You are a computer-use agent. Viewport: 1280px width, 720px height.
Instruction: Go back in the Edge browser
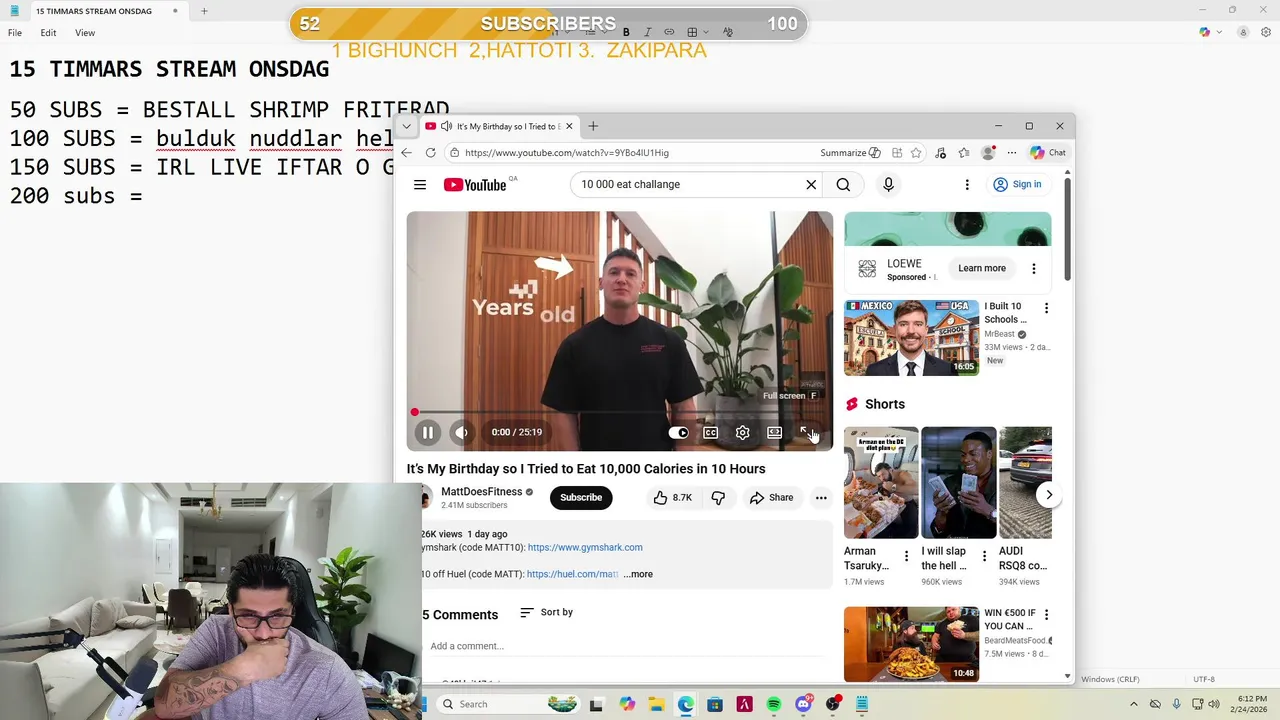406,153
